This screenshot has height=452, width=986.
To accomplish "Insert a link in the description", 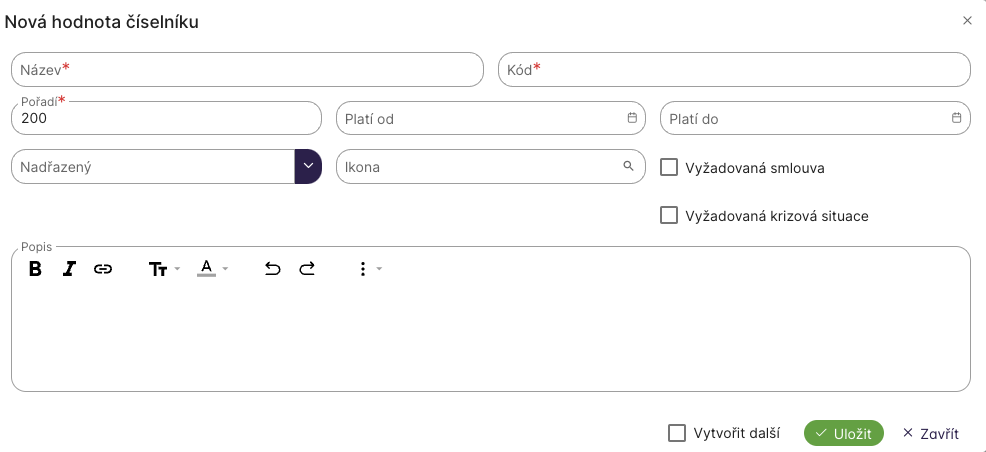I will pyautogui.click(x=103, y=268).
